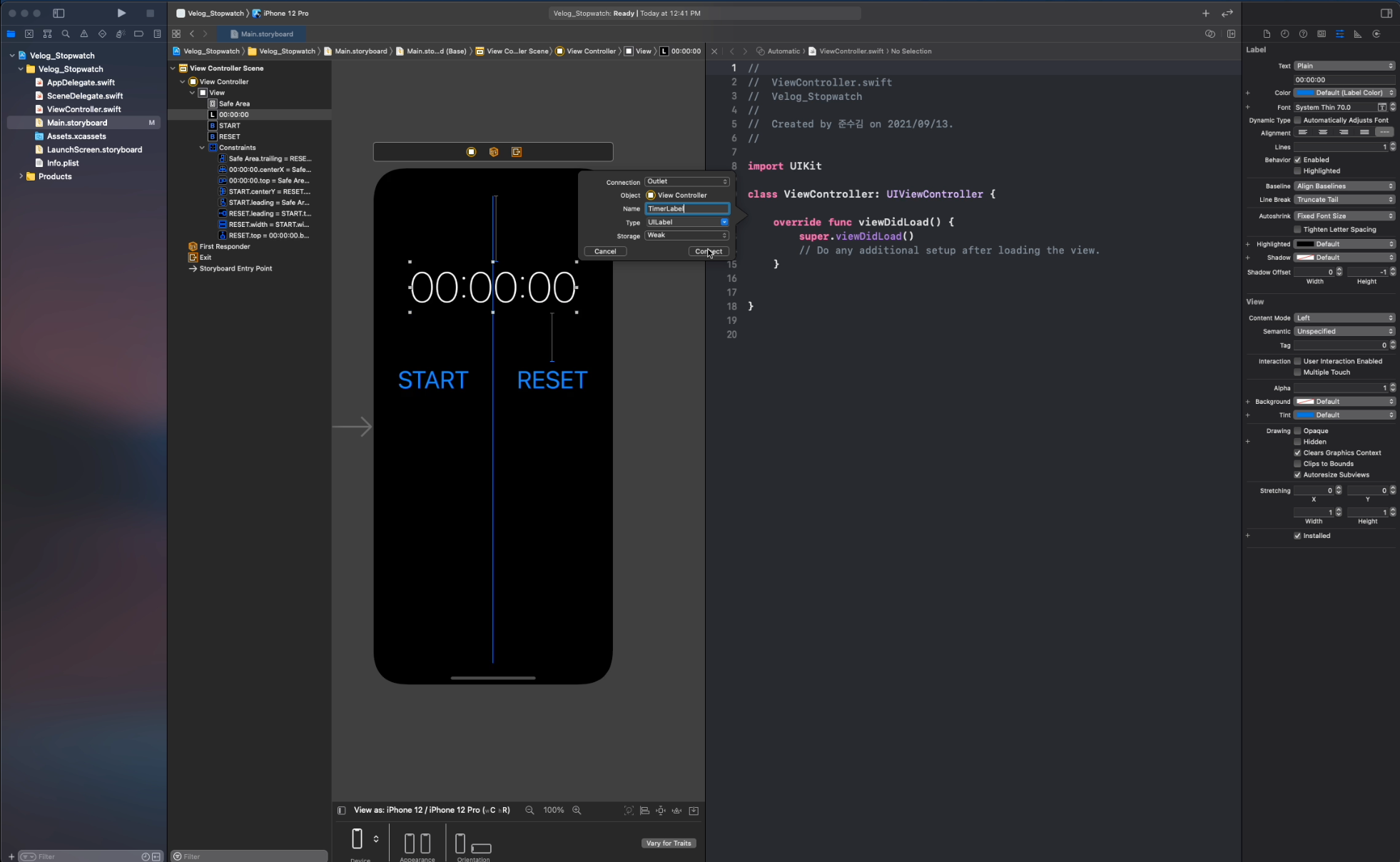The image size is (1400, 862).
Task: Enable Automatically Adjusts Font checkbox
Action: click(1297, 120)
